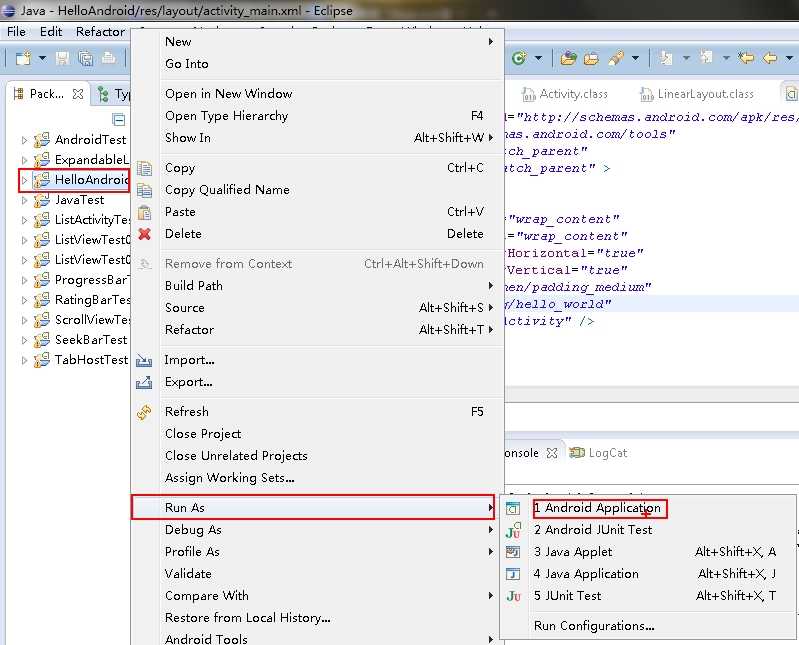This screenshot has height=645, width=799.
Task: Expand the AndroidTest project node
Action: click(x=24, y=140)
